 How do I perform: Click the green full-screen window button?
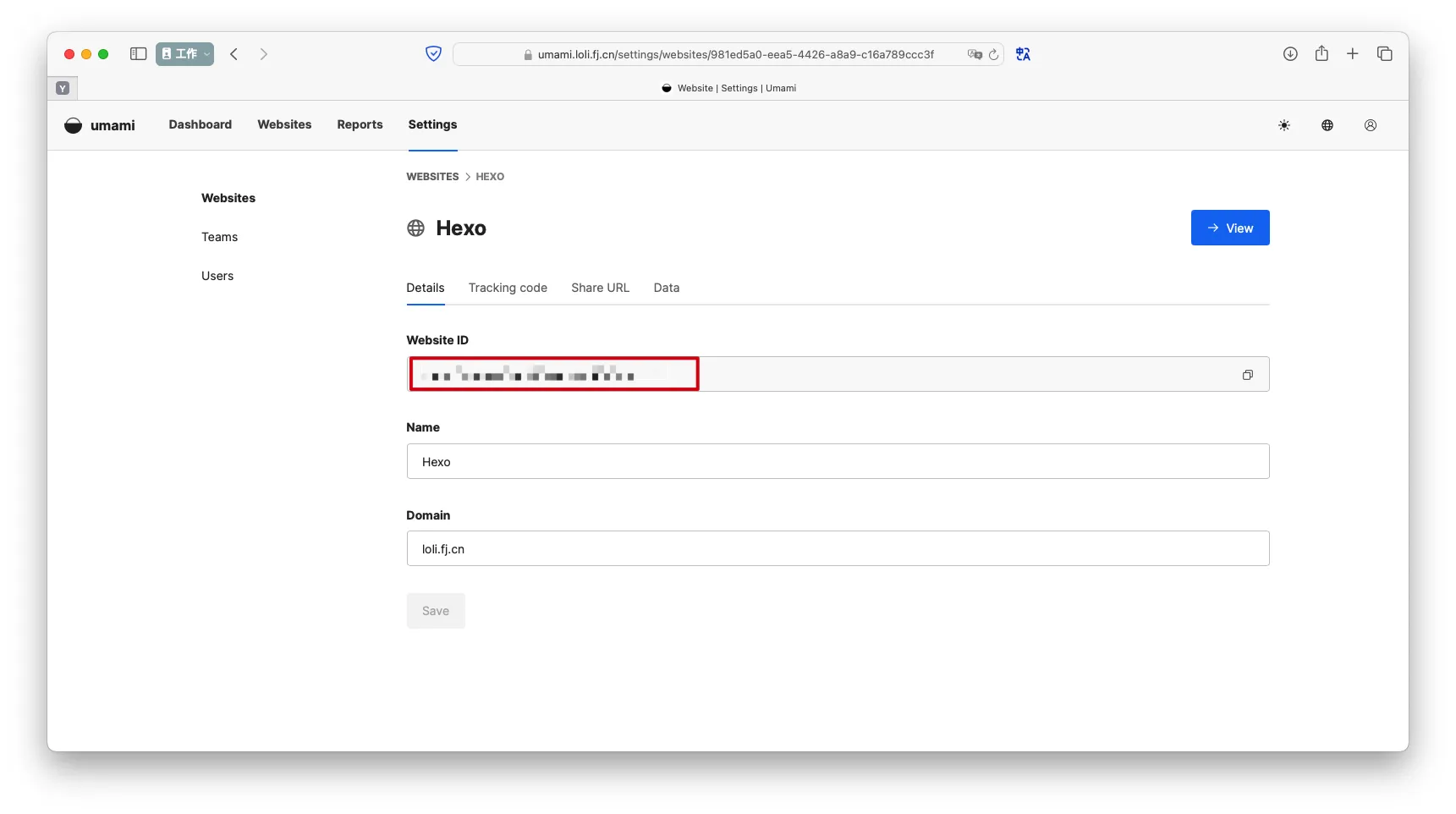pyautogui.click(x=103, y=54)
